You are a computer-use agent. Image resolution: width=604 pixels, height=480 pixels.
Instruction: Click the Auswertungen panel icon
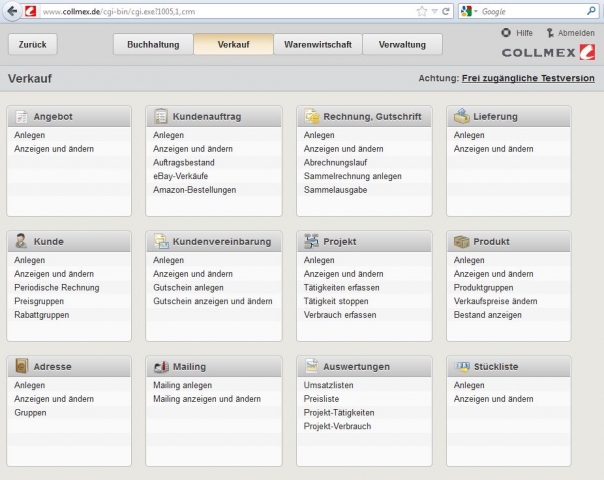coord(311,366)
